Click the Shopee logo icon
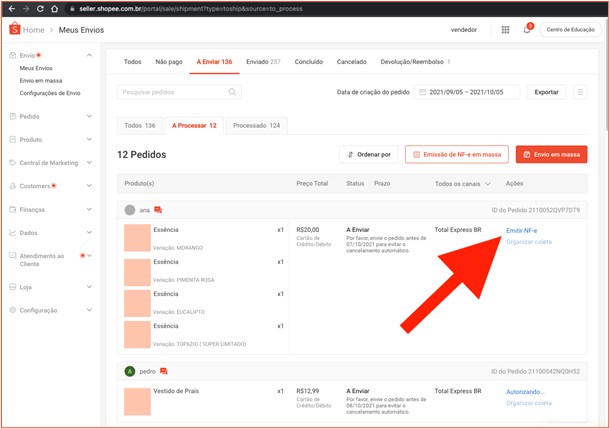The height and width of the screenshot is (429, 610). click(14, 28)
